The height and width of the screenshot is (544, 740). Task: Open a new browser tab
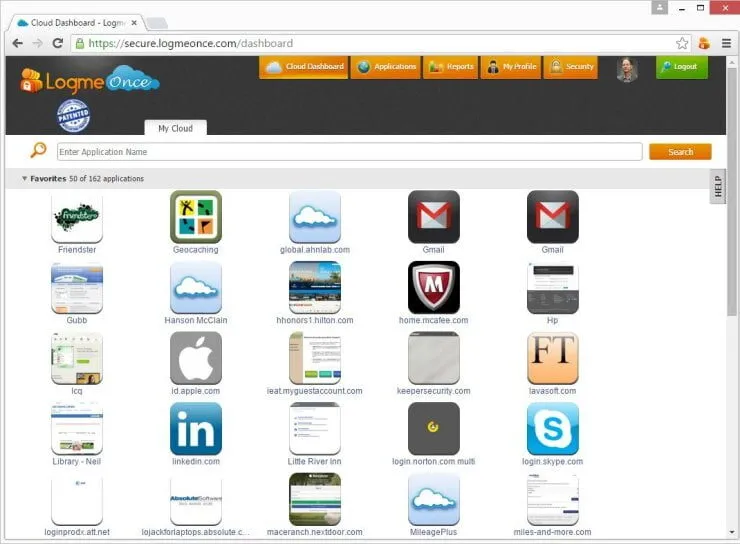(157, 23)
